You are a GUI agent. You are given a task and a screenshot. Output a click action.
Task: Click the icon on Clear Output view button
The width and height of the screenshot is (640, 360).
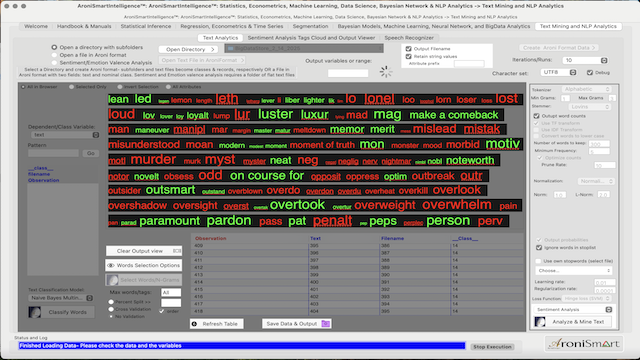coord(177,251)
